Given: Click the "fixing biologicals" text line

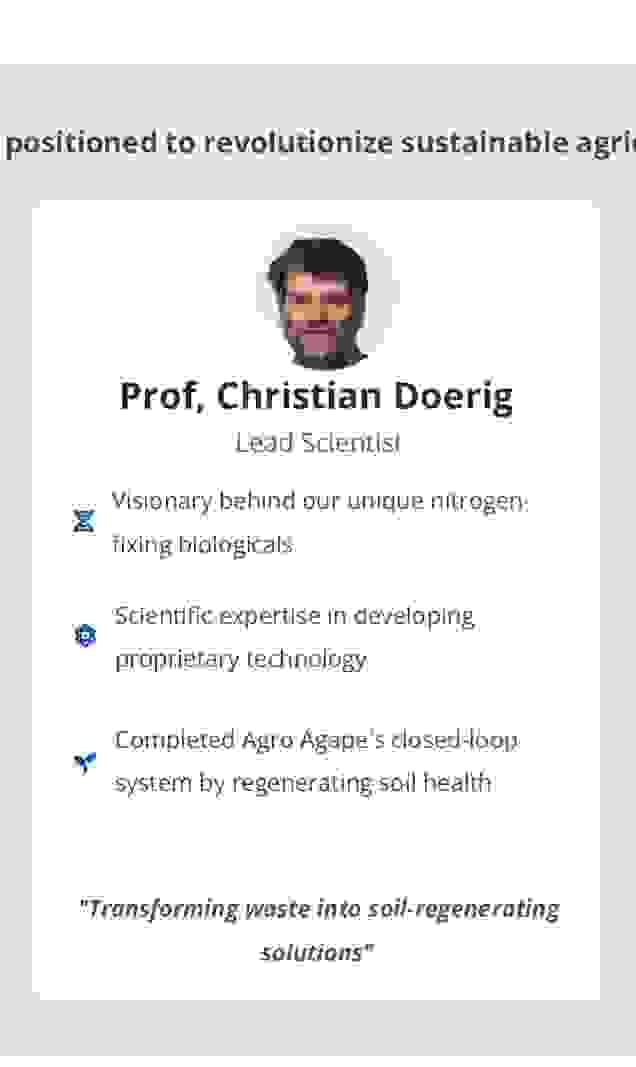Looking at the screenshot, I should [x=202, y=545].
